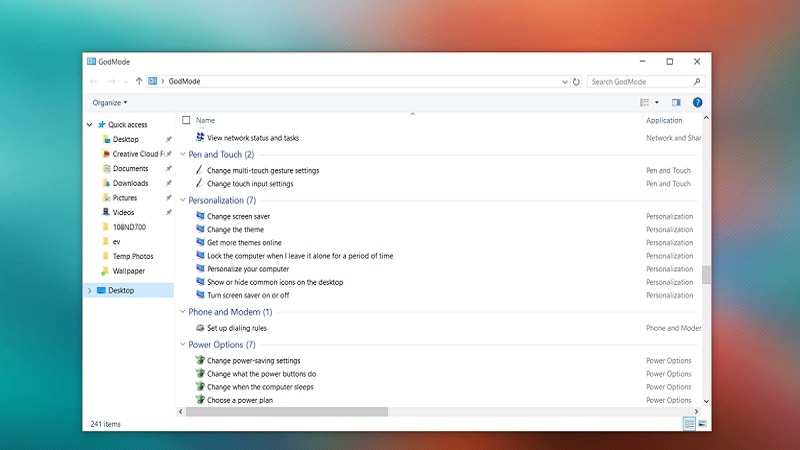800x450 pixels.
Task: Click phone icon beside Set up dialing rules
Action: pyautogui.click(x=200, y=328)
